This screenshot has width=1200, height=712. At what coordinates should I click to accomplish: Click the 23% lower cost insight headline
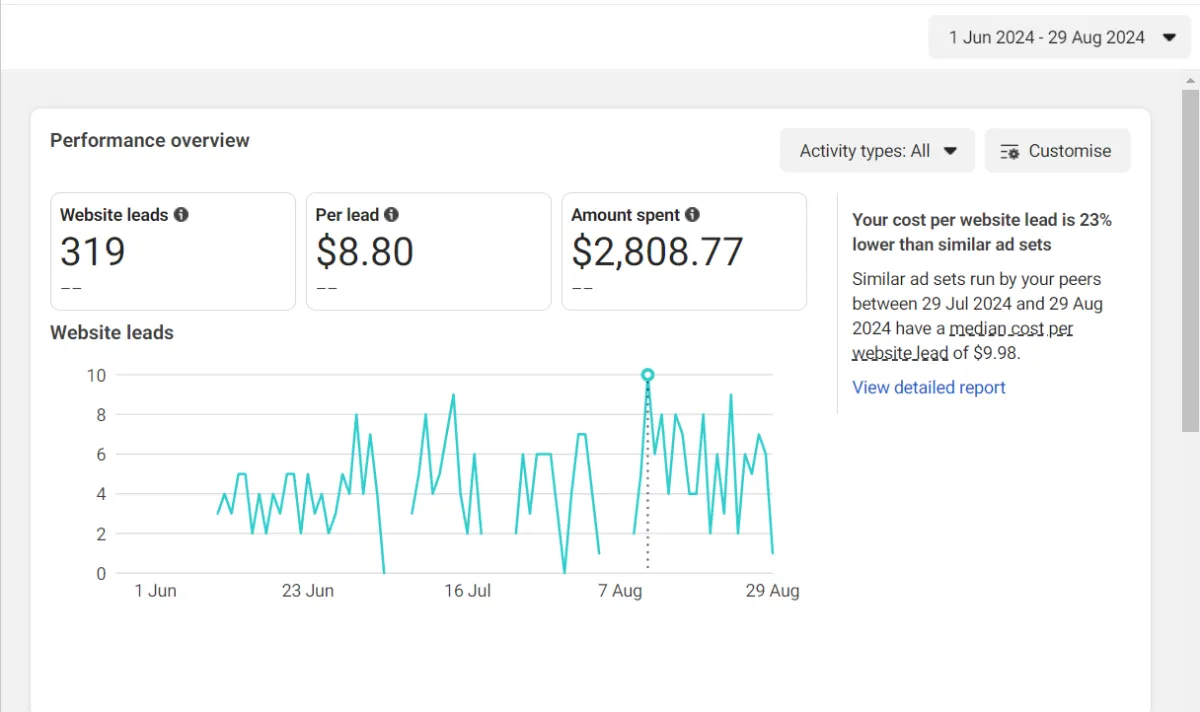(981, 231)
